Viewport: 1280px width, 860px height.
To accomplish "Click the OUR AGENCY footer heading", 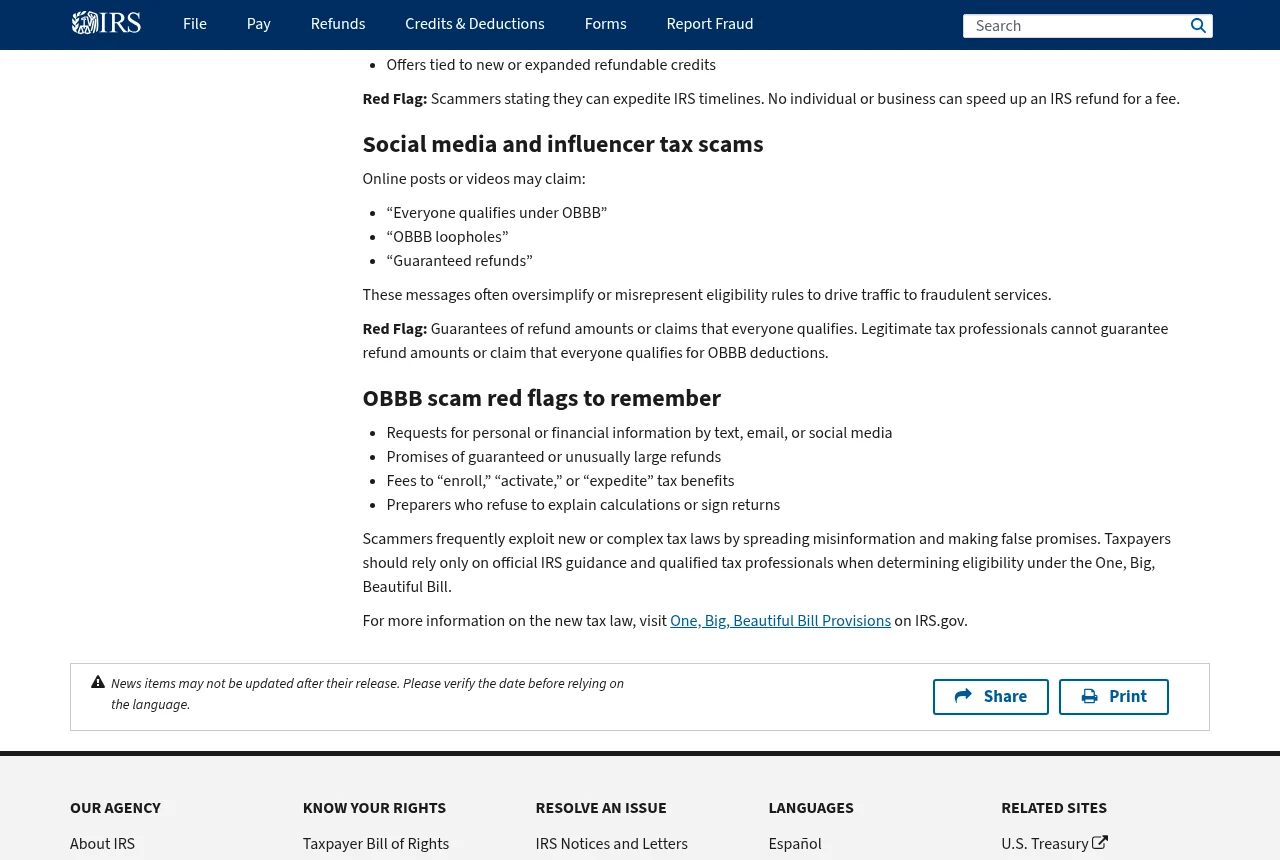I will coord(115,808).
